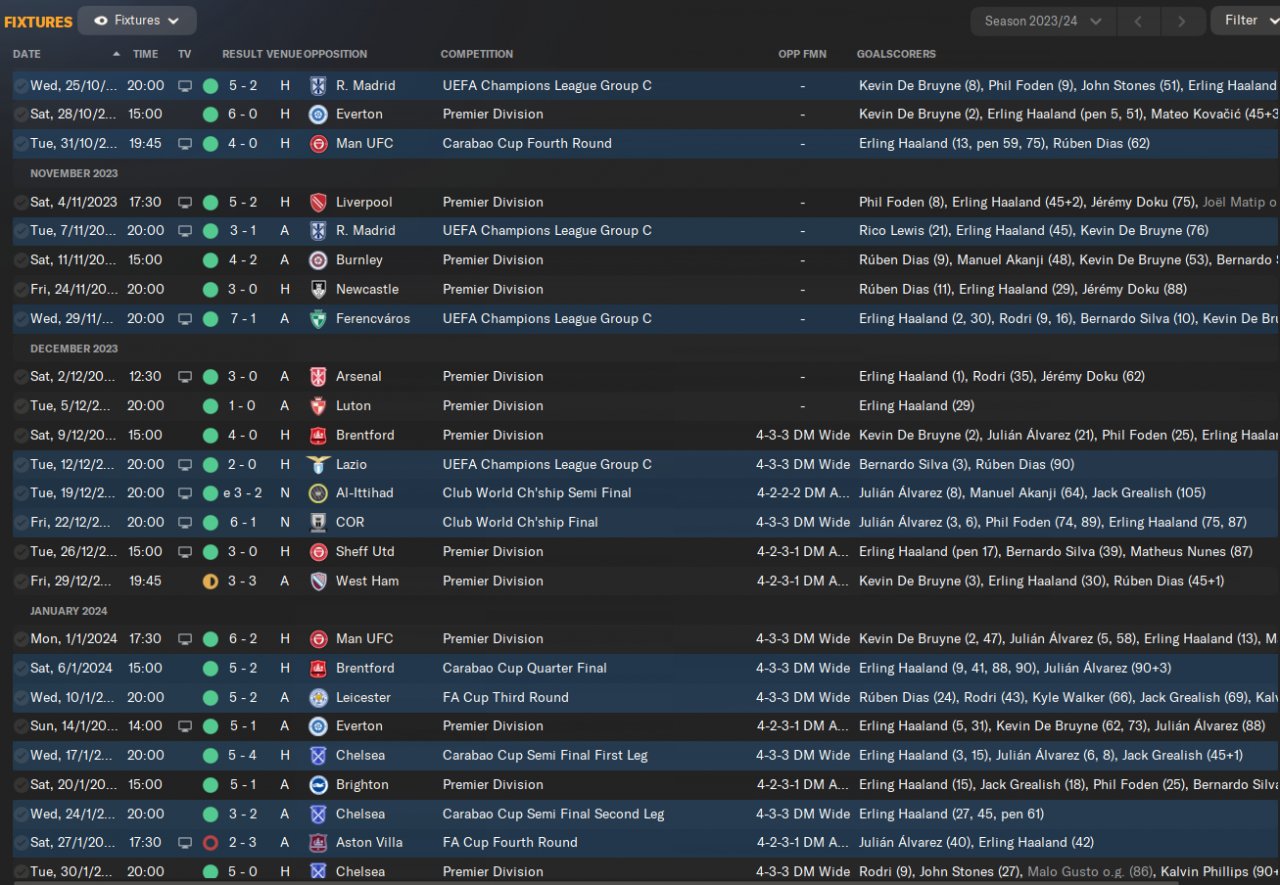This screenshot has height=885, width=1280.
Task: Click the Chelsea name in the 5 - 4 row
Action: pos(360,756)
